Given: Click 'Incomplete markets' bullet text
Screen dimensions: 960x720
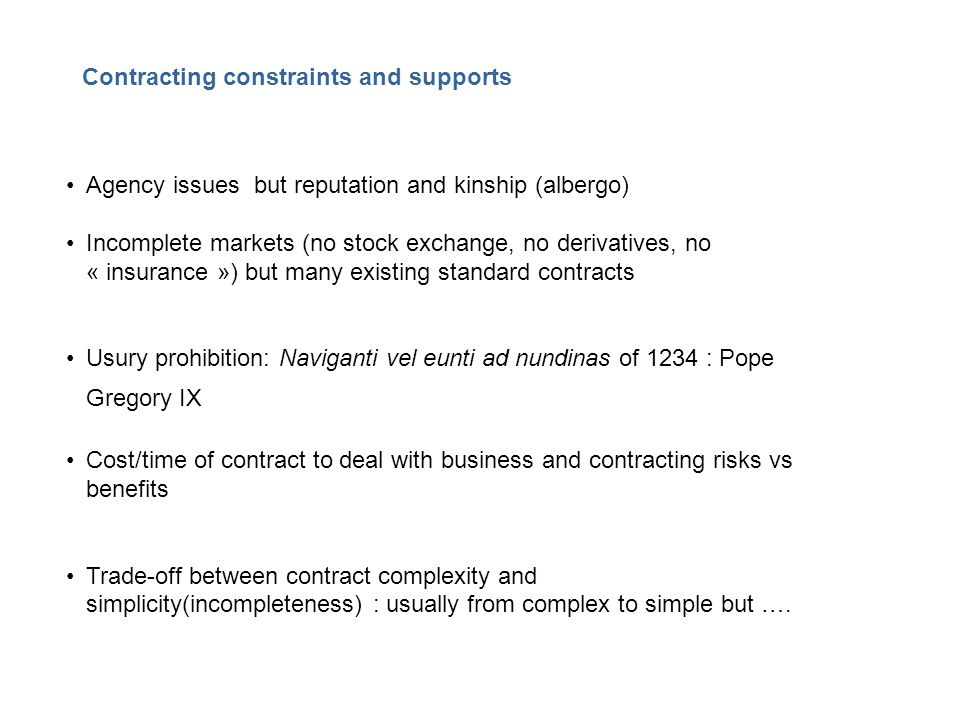Looking at the screenshot, I should coord(190,244).
